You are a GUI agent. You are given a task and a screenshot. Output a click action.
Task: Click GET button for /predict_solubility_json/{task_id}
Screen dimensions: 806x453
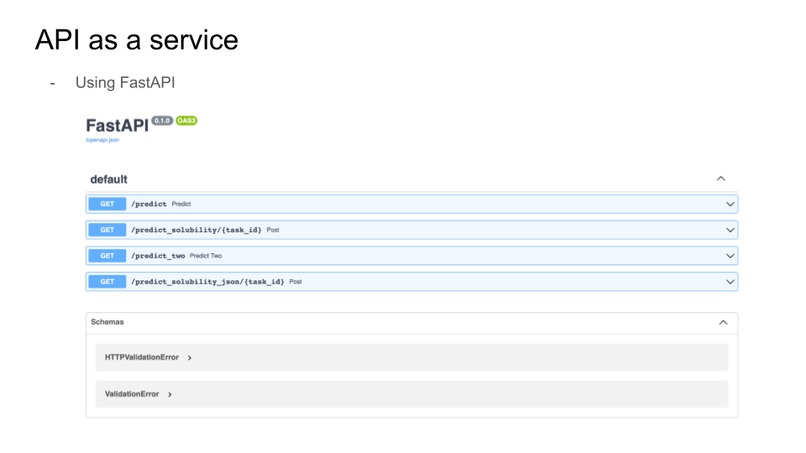(107, 282)
